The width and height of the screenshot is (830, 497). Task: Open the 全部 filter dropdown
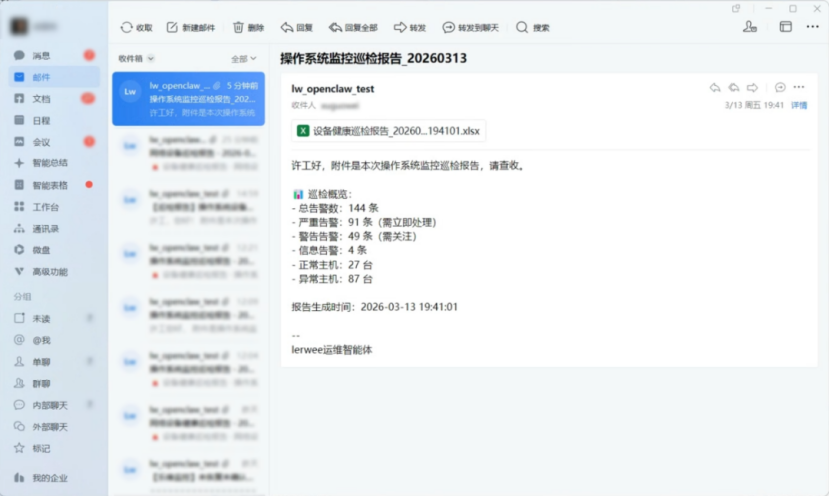click(243, 59)
